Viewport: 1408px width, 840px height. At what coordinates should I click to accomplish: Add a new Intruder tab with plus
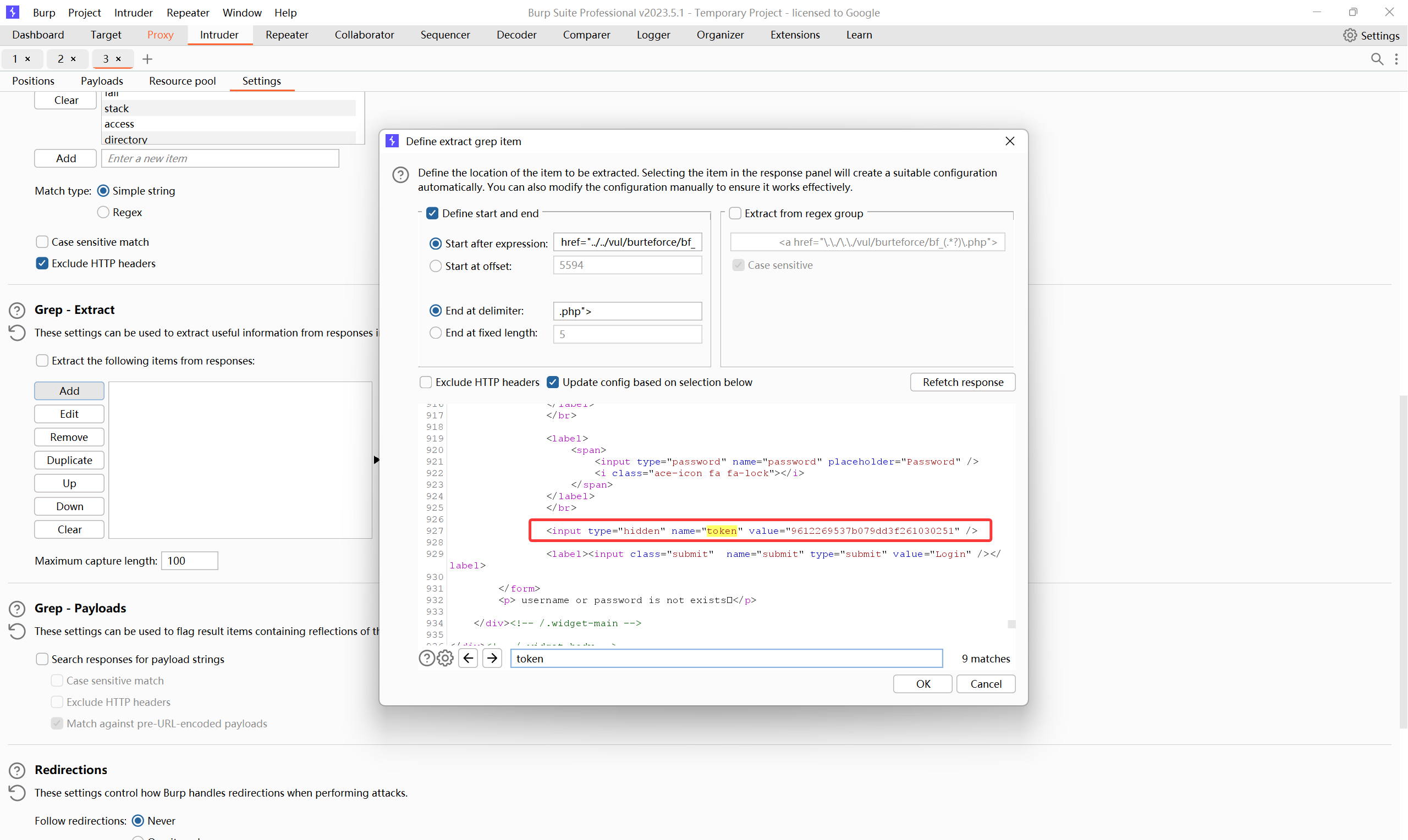pos(147,59)
